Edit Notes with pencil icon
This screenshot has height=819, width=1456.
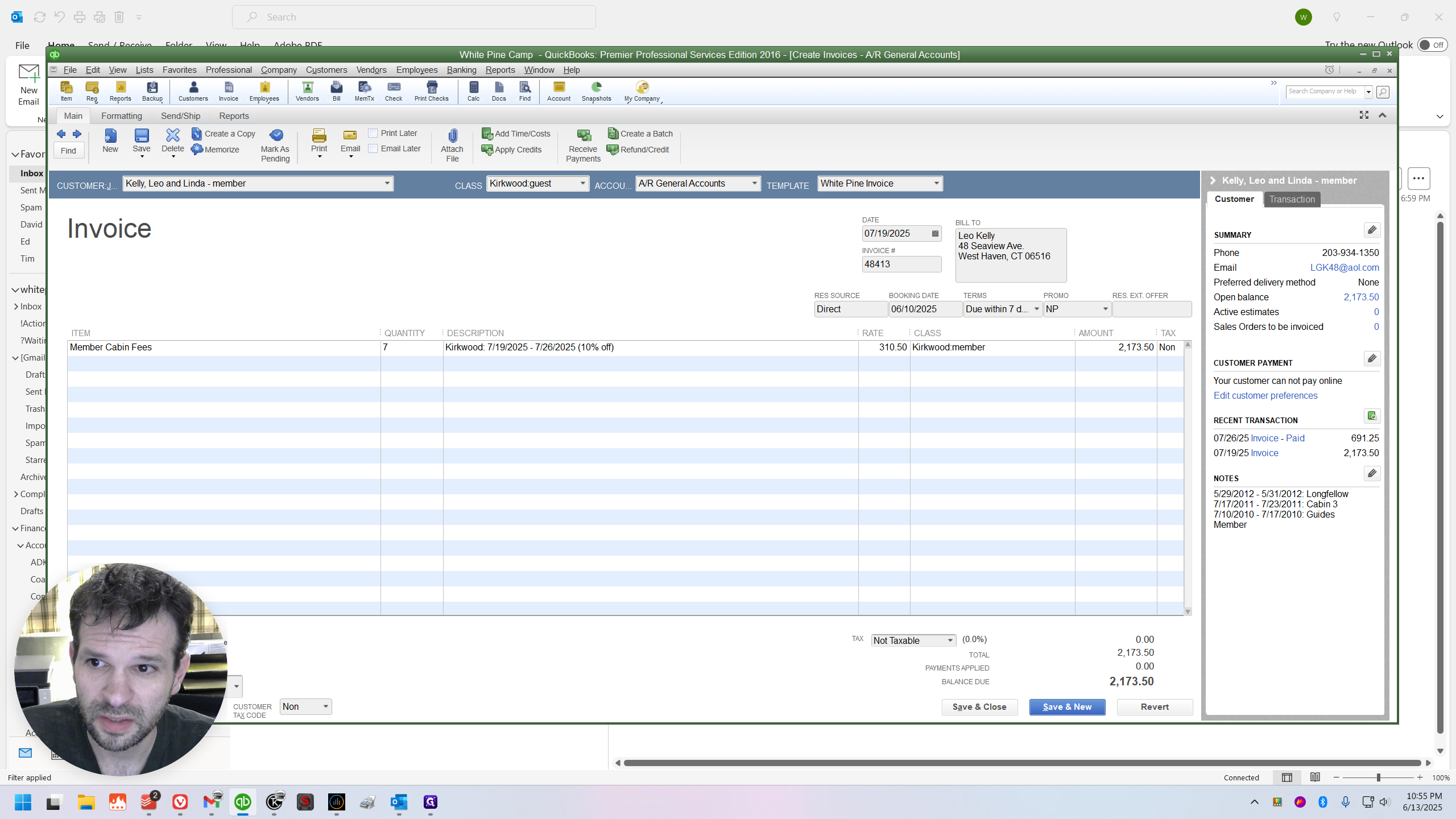1372,473
